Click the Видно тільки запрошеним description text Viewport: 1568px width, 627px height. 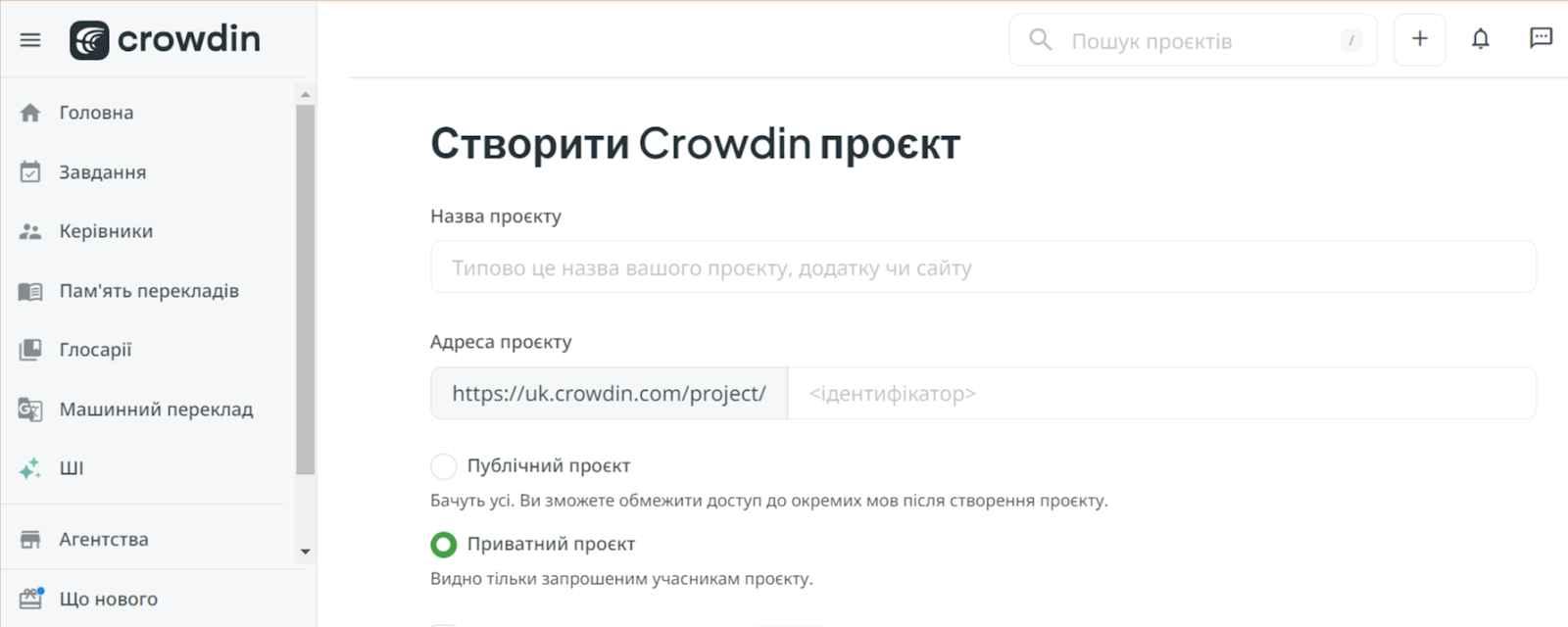(x=621, y=579)
